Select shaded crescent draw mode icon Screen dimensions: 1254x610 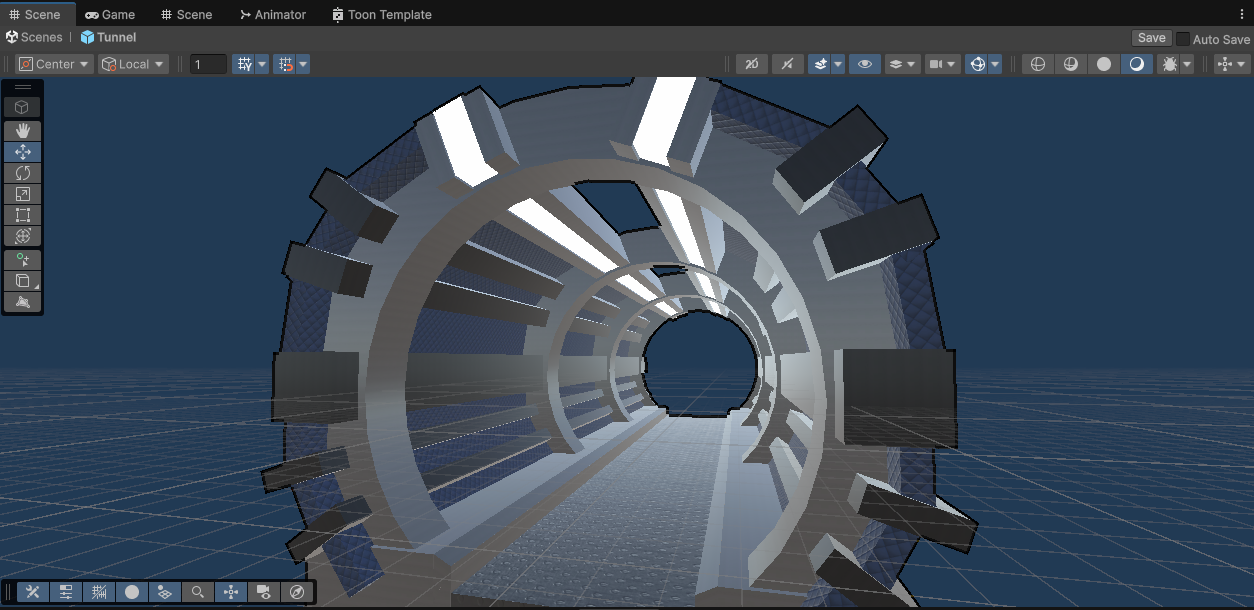click(x=1137, y=64)
